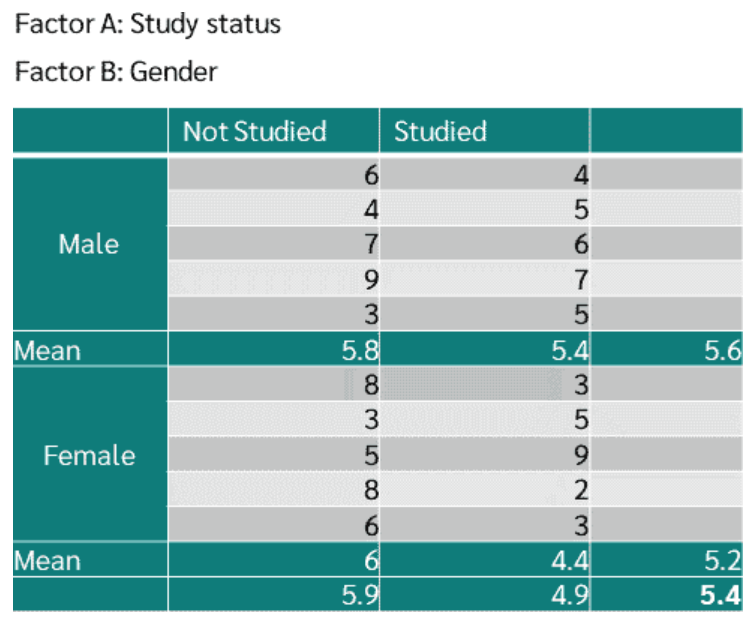Select the "Not Studied" column header
The width and height of the screenshot is (755, 622).
[x=254, y=131]
